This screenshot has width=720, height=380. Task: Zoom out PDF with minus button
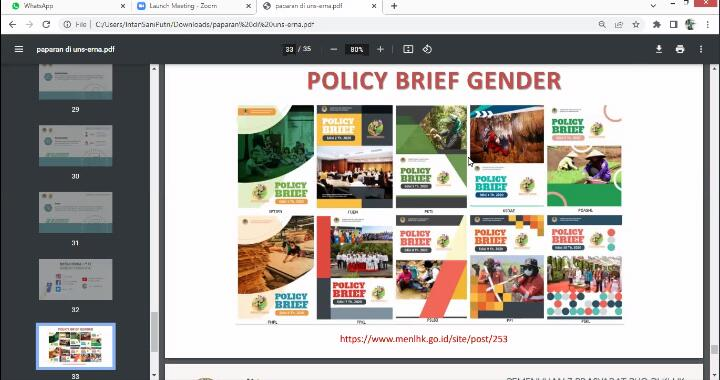[334, 49]
